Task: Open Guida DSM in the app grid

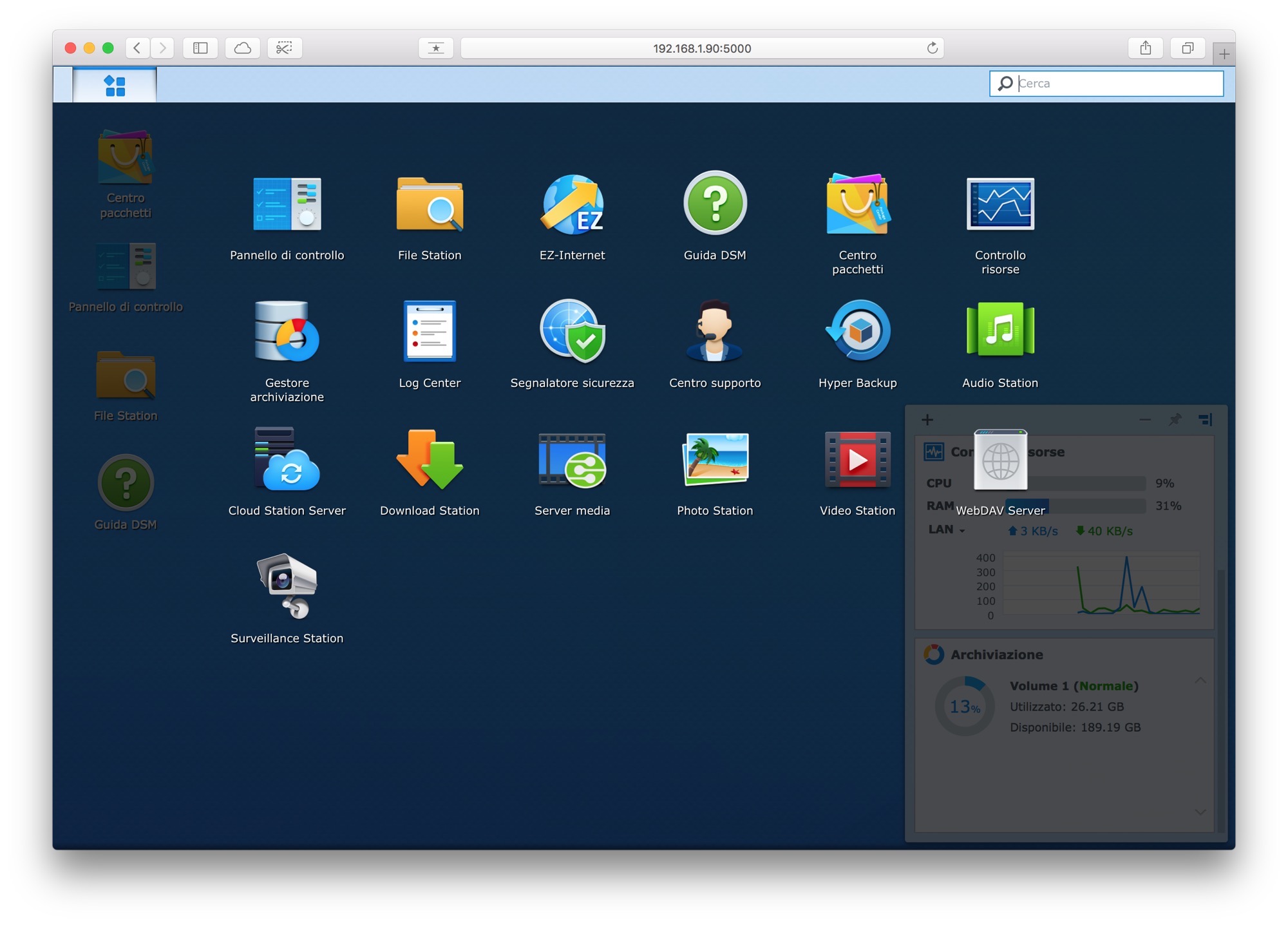Action: coord(715,204)
